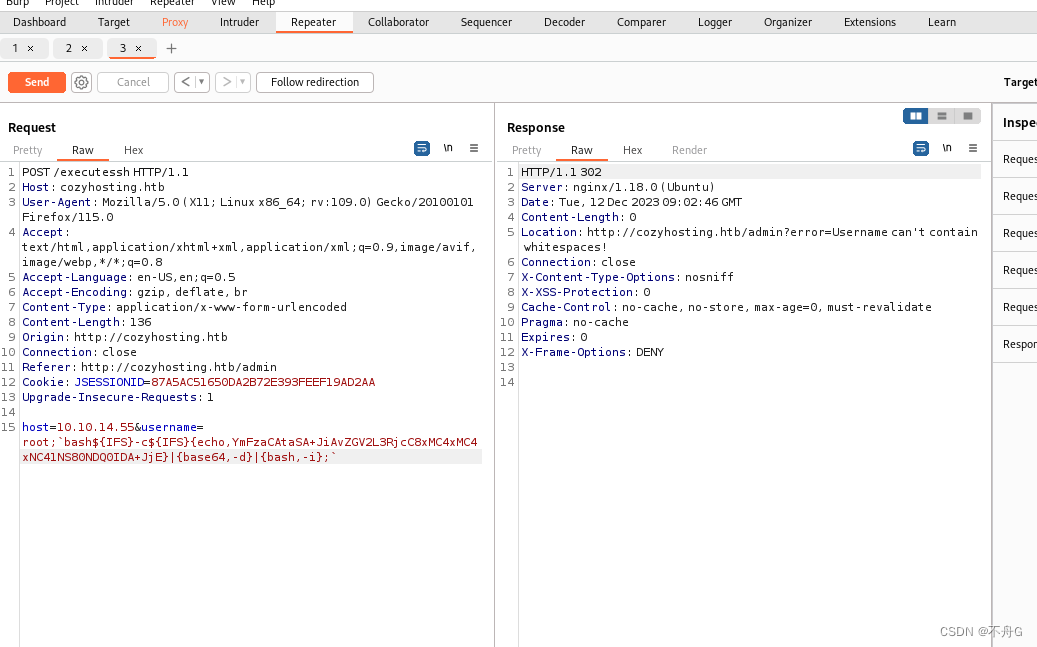Open the Decoder tab

coord(564,22)
